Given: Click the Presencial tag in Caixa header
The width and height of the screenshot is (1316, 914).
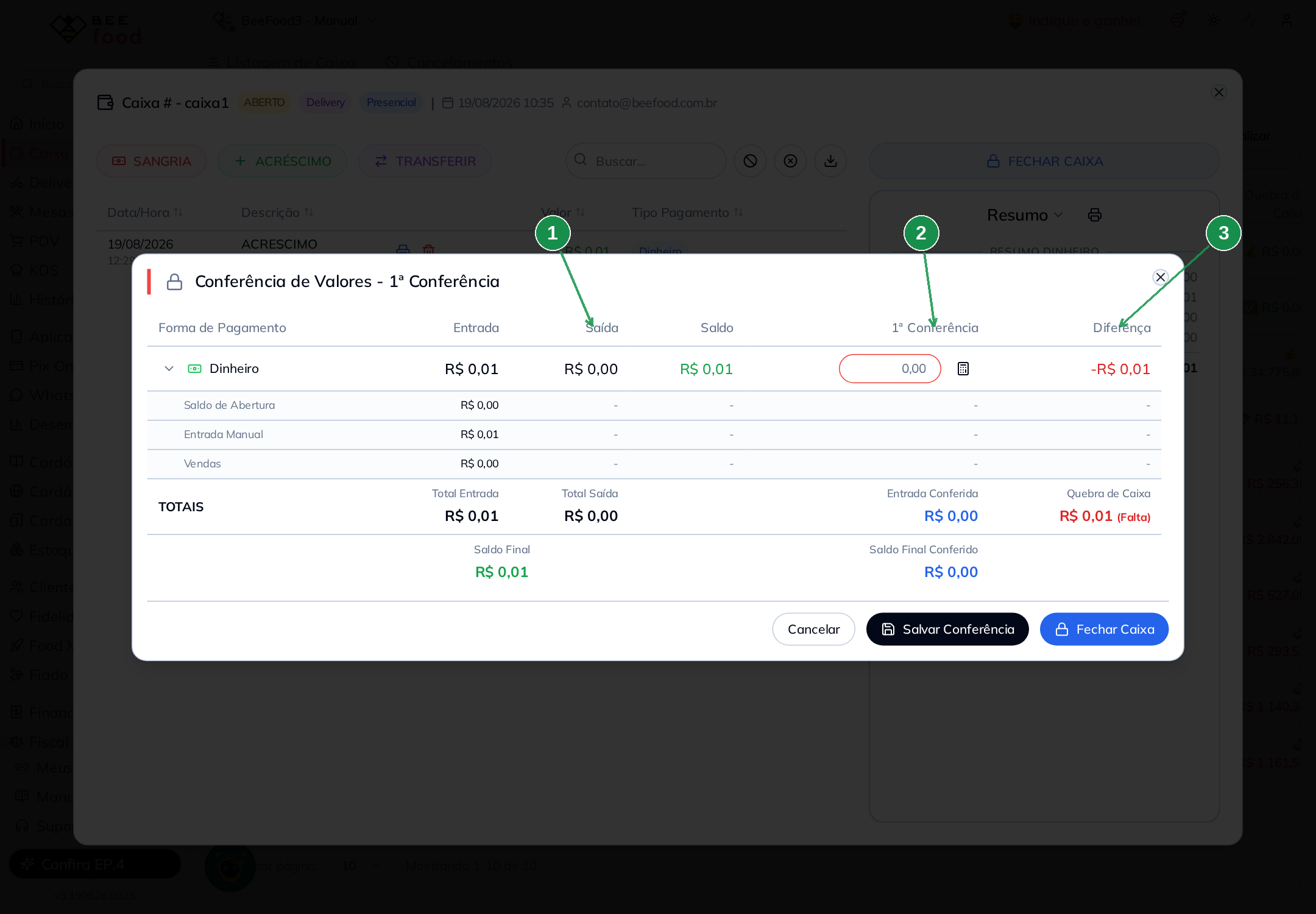Looking at the screenshot, I should tap(391, 102).
